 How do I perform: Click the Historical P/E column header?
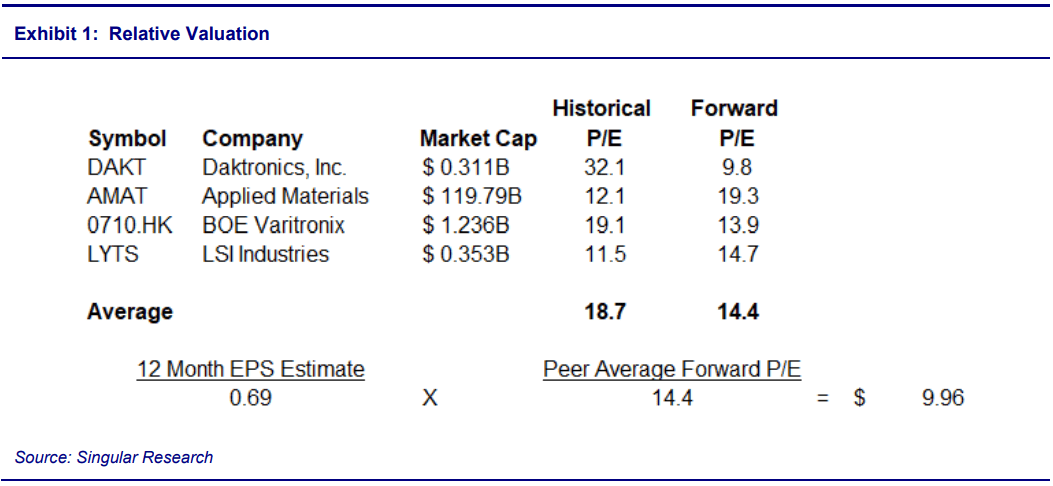point(601,123)
